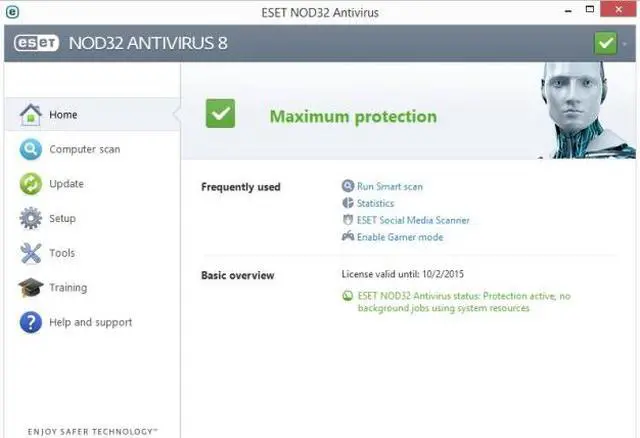Open the Computer scan section label
Viewport: 640px width, 438px height.
click(84, 150)
